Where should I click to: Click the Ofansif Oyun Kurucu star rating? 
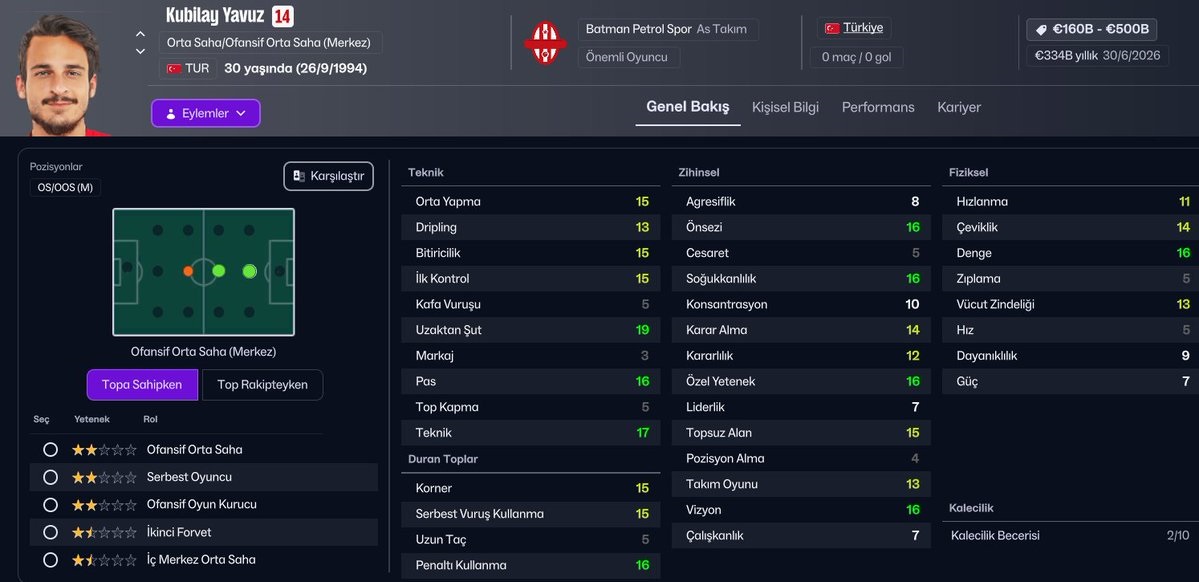104,505
